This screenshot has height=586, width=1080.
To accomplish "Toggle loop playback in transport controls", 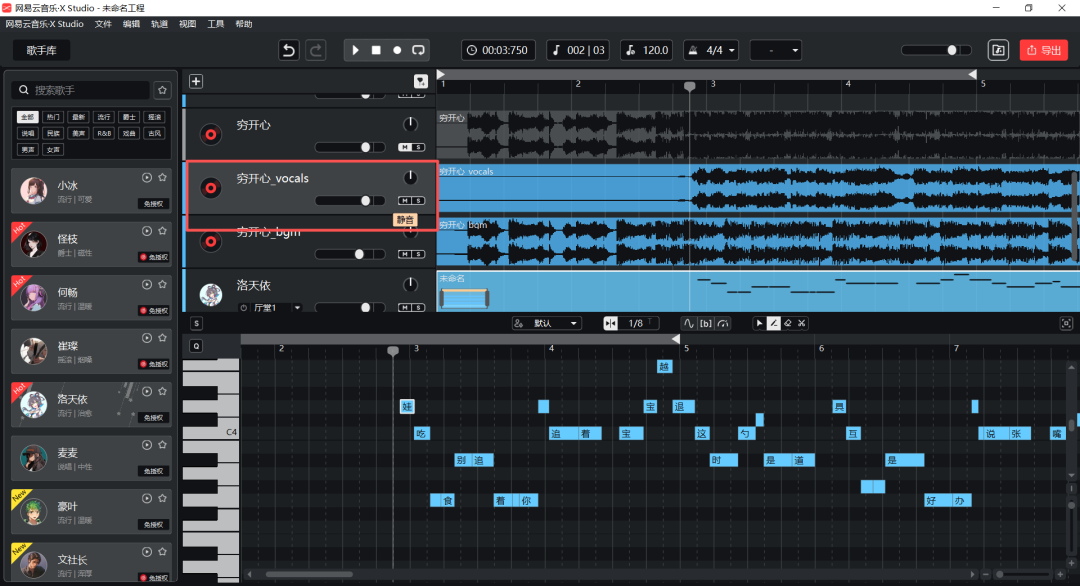I will click(x=418, y=50).
